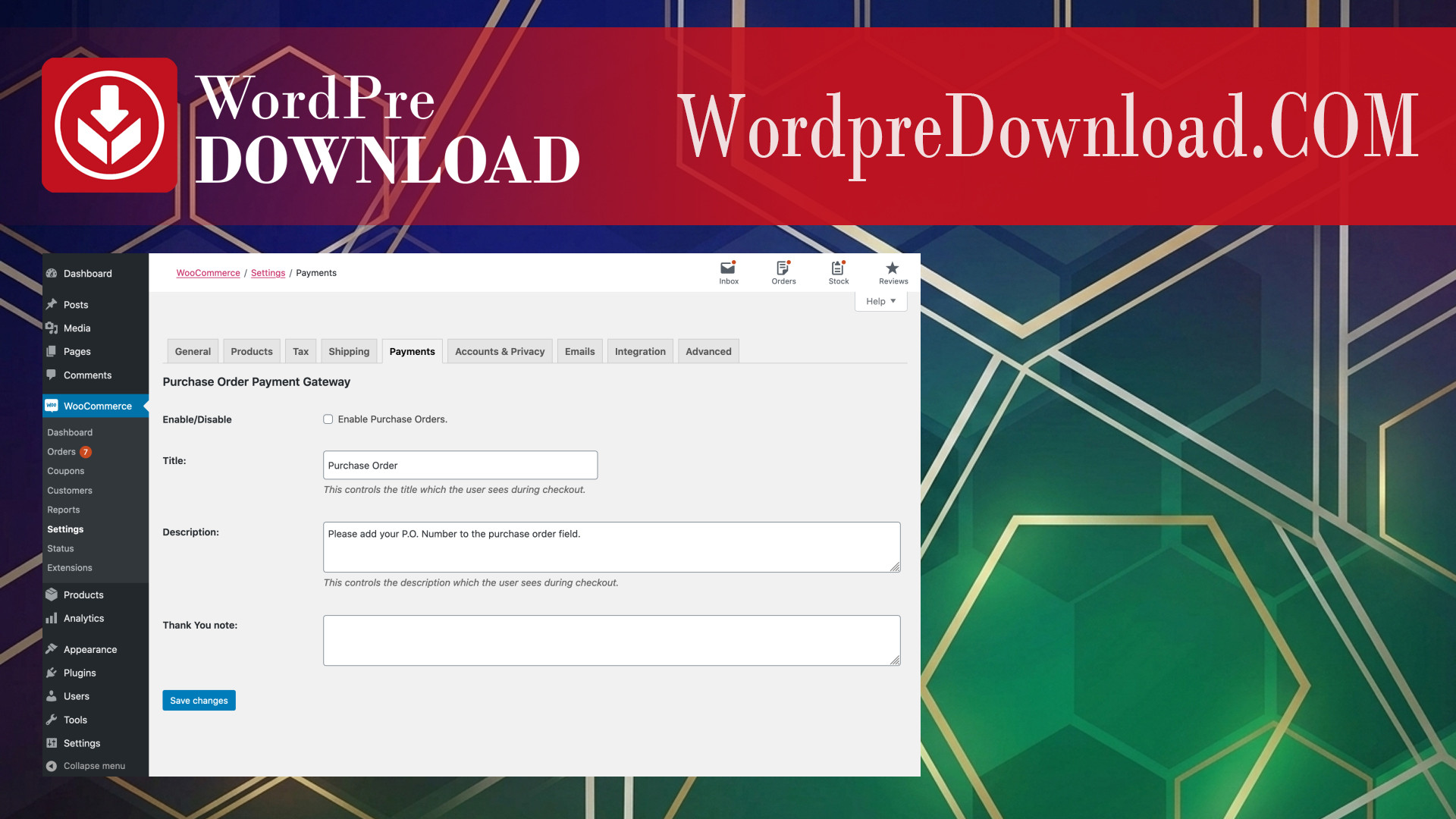Click the Title input field
This screenshot has width=1456, height=819.
[460, 465]
